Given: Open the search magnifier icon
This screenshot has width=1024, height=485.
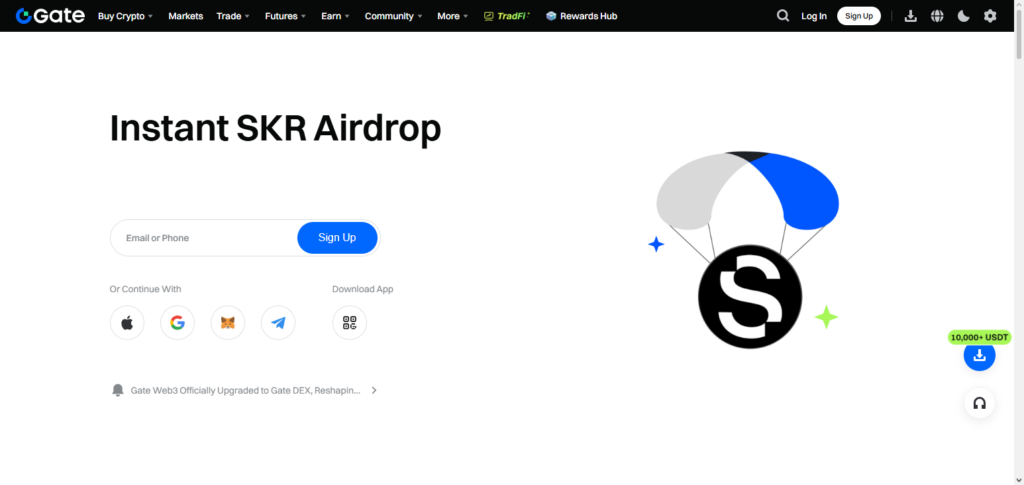Looking at the screenshot, I should 783,16.
